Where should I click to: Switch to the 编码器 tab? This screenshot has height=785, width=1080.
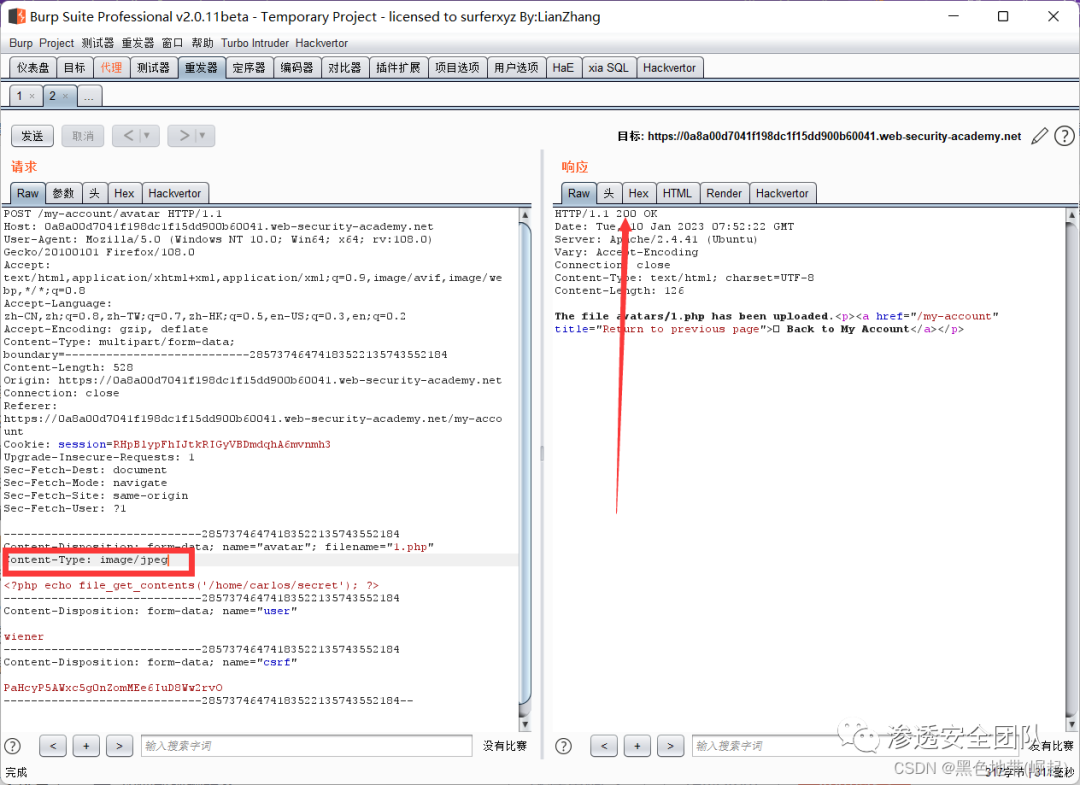point(297,67)
